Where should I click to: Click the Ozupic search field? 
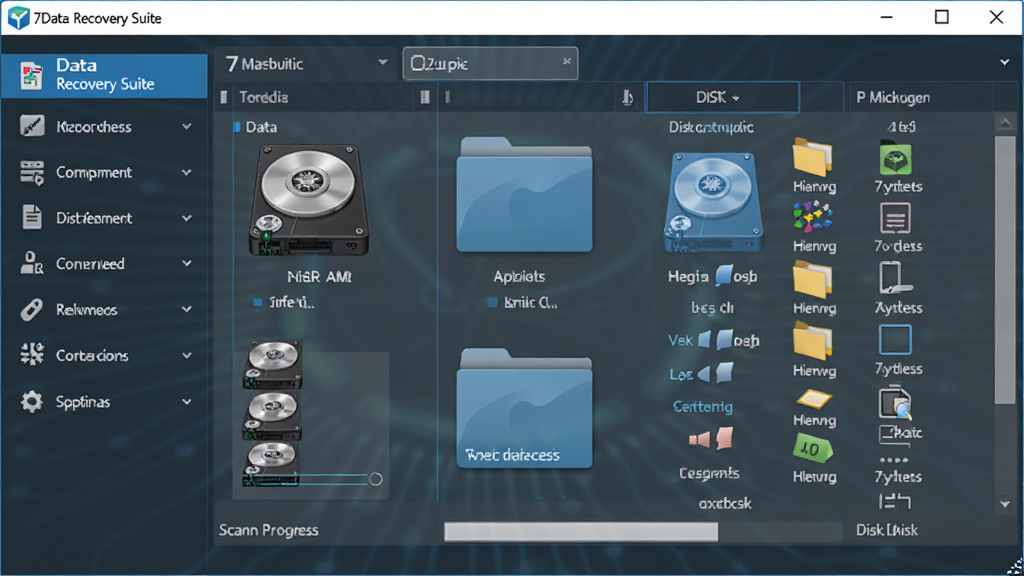[x=490, y=63]
